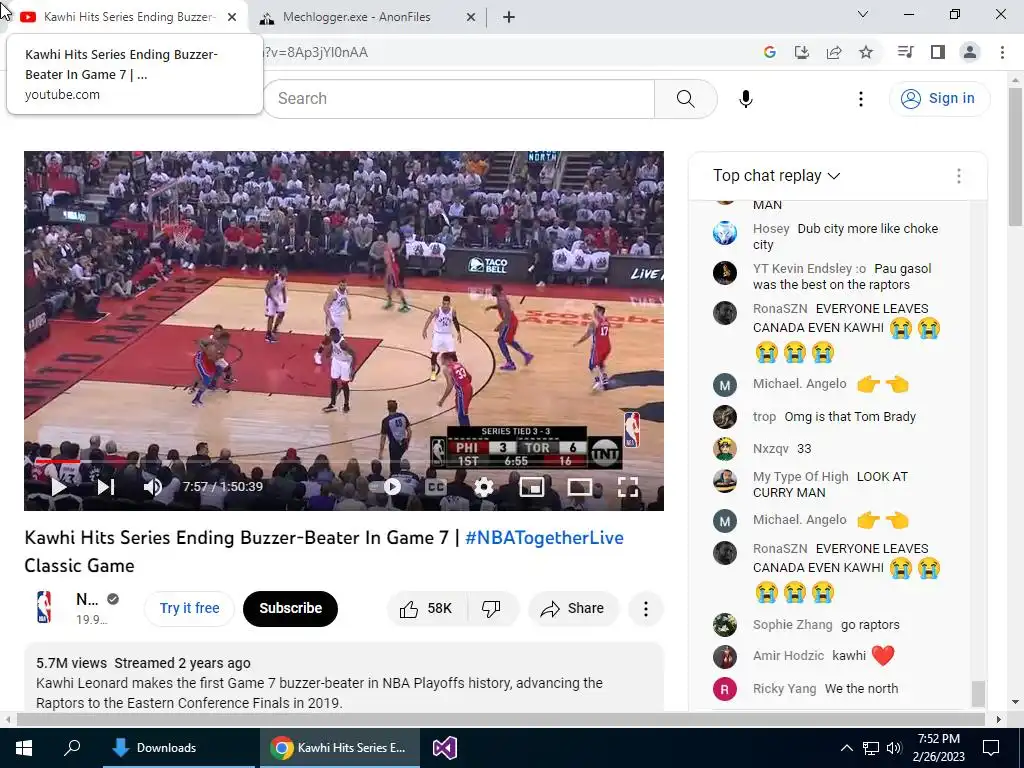The image size is (1024, 768).
Task: Show hidden system tray icons
Action: pyautogui.click(x=846, y=748)
